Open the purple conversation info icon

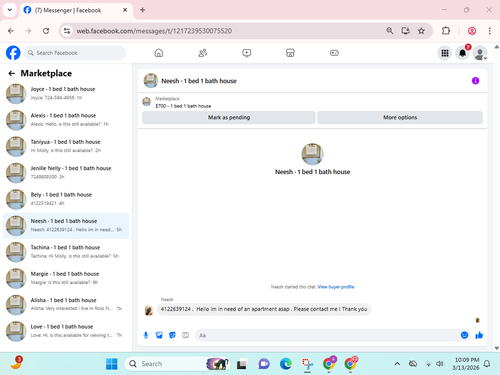(x=475, y=81)
